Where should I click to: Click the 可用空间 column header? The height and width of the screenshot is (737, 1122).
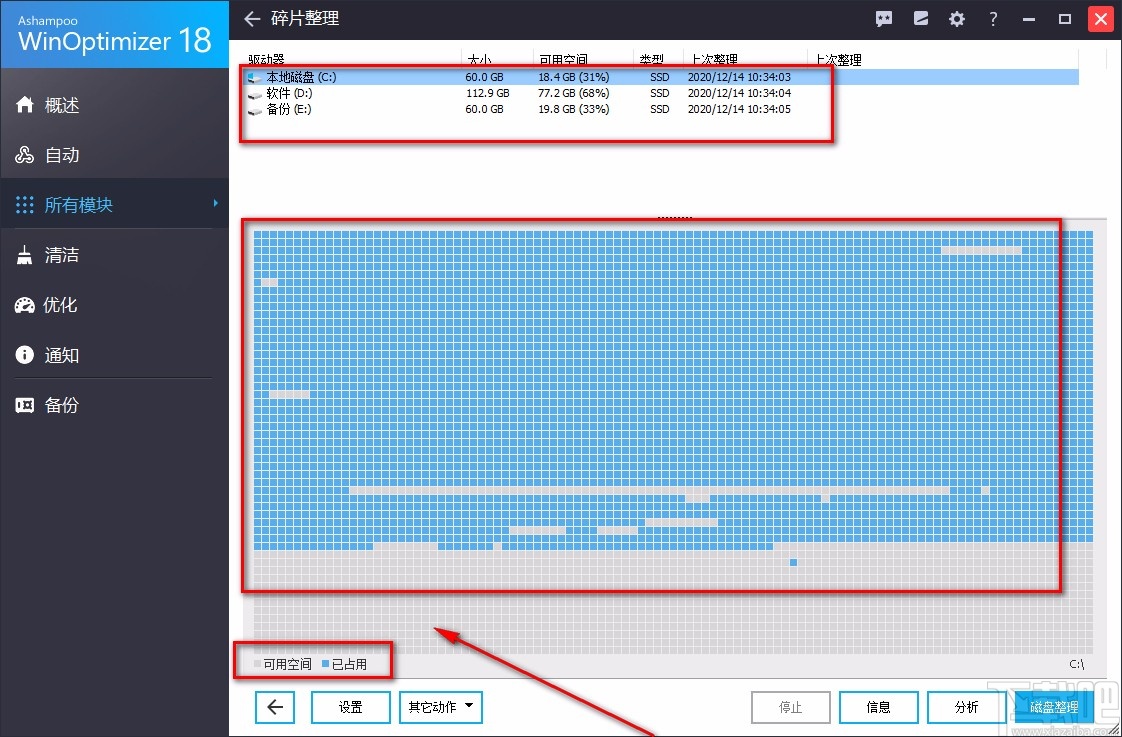[x=563, y=60]
